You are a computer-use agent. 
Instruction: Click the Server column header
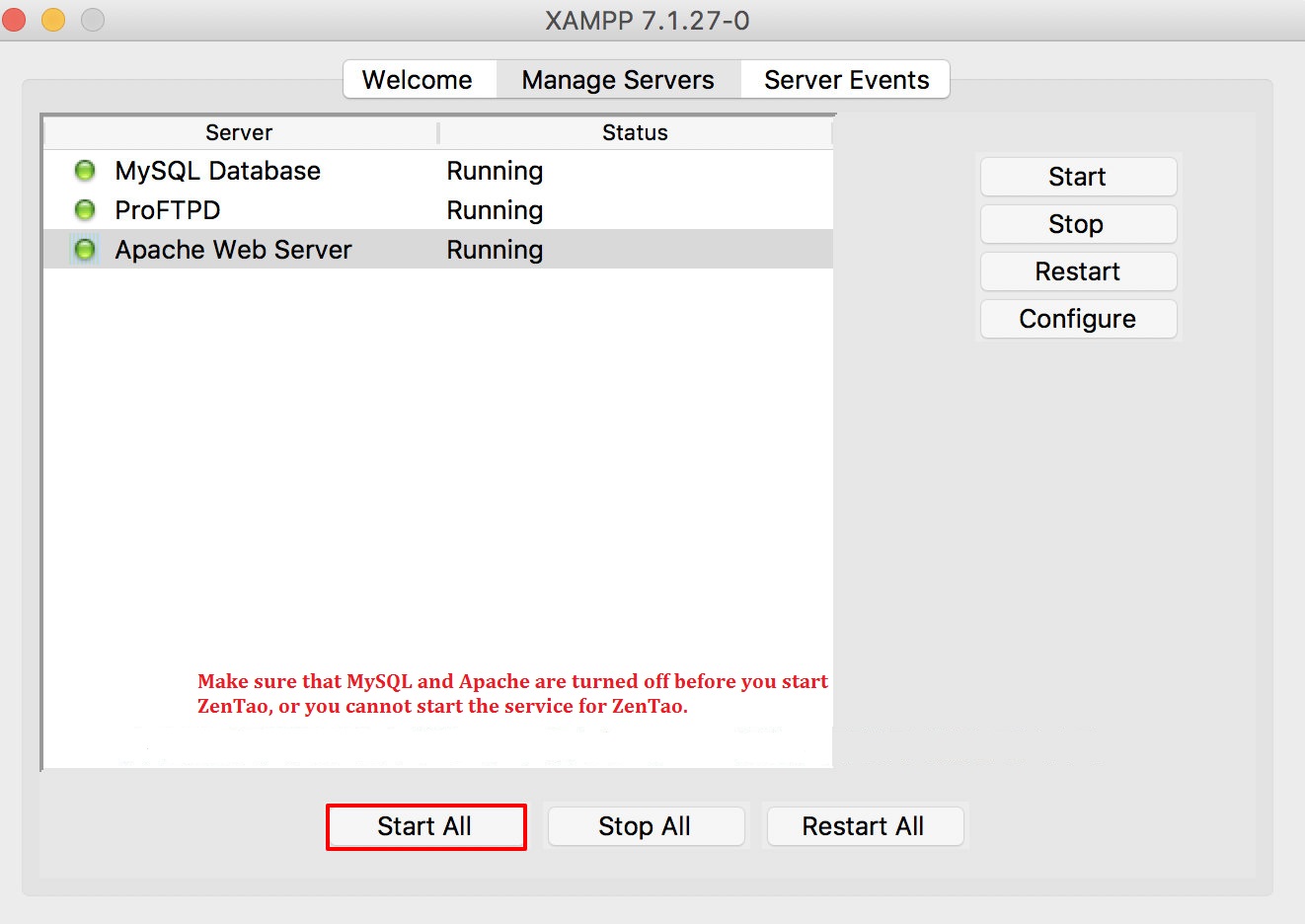239,132
